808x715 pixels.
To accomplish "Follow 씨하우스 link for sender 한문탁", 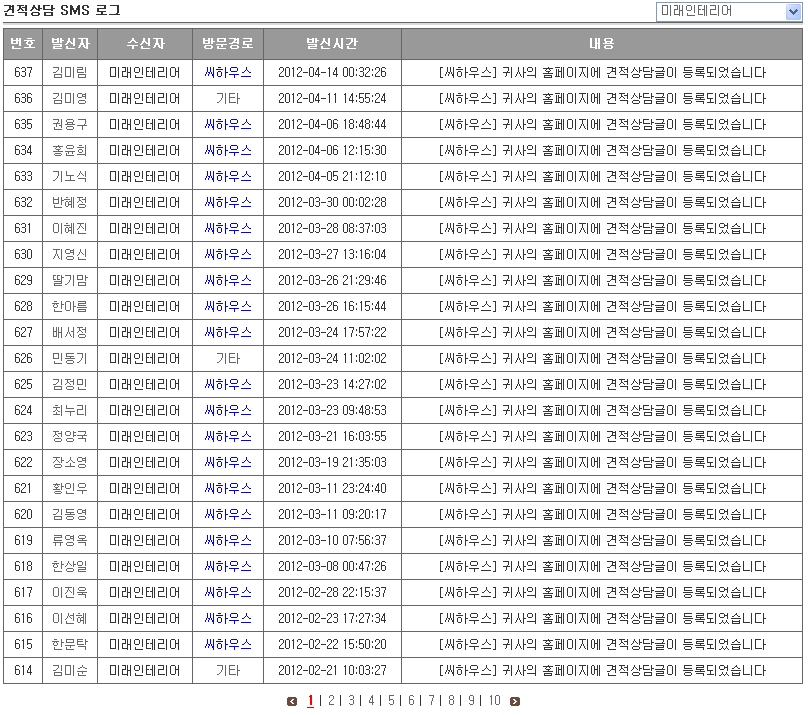I will click(x=228, y=645).
